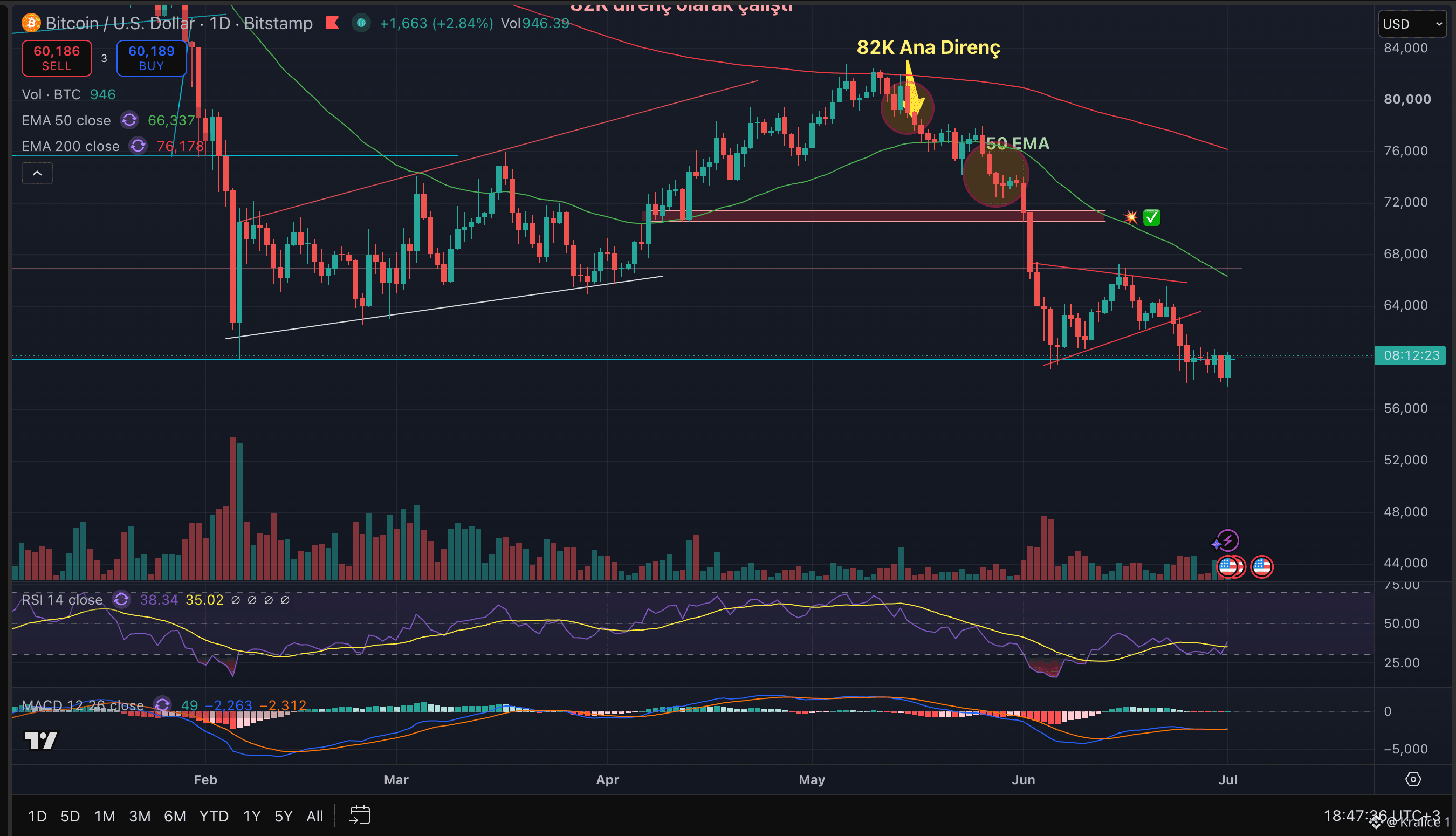
Task: Click the 64,000 price axis label
Action: [x=1405, y=305]
